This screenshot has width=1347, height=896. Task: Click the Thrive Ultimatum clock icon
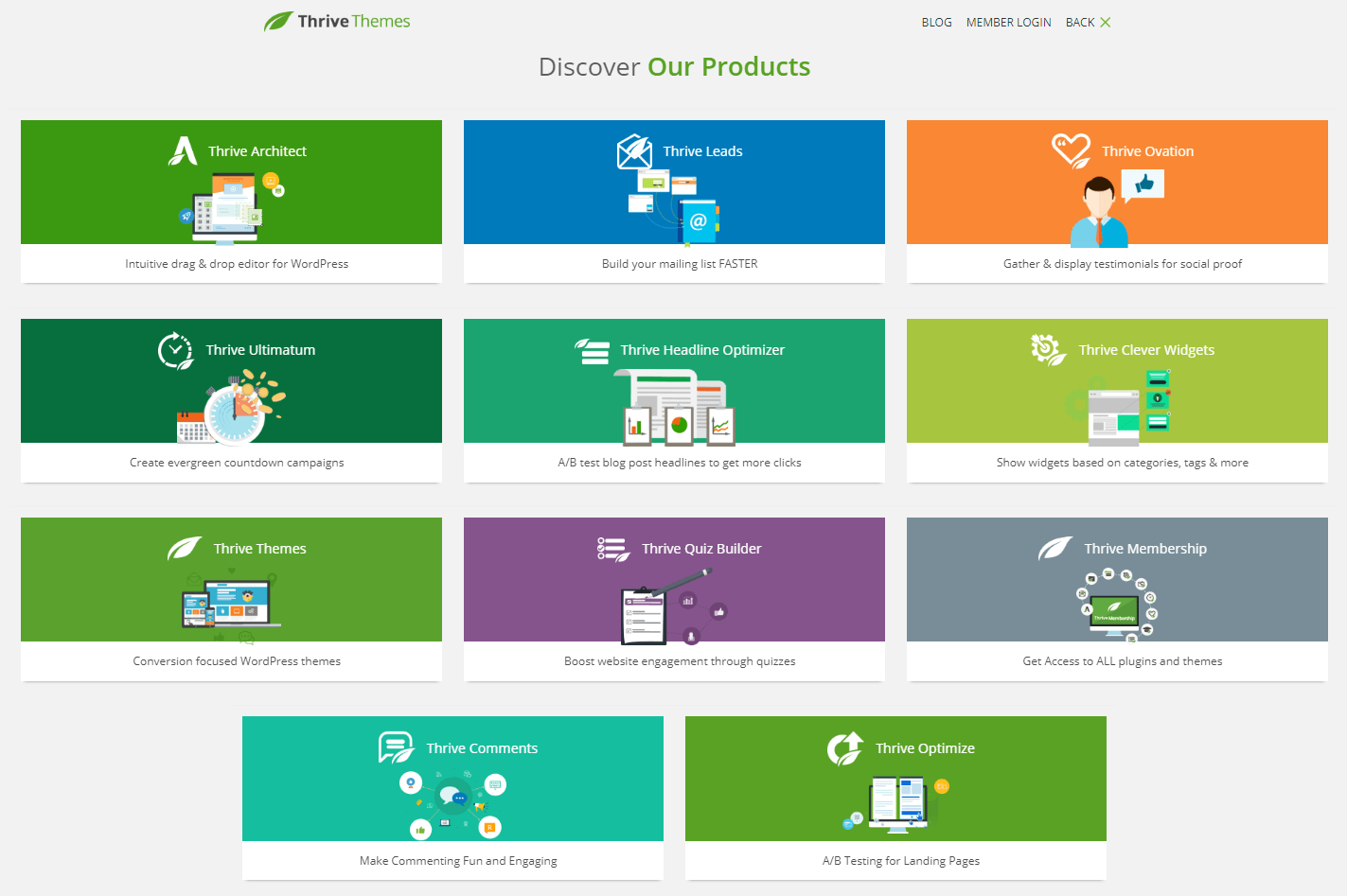175,350
